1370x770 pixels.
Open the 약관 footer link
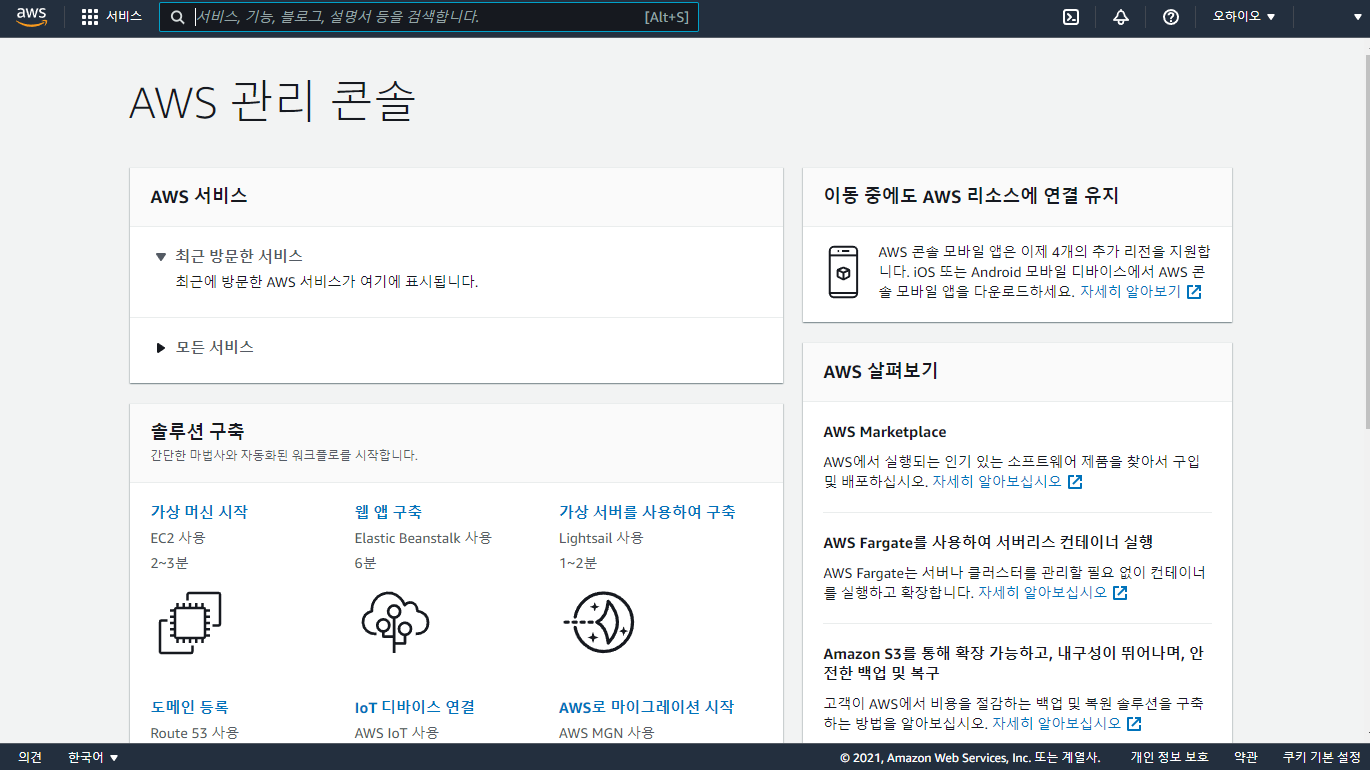tap(1246, 758)
